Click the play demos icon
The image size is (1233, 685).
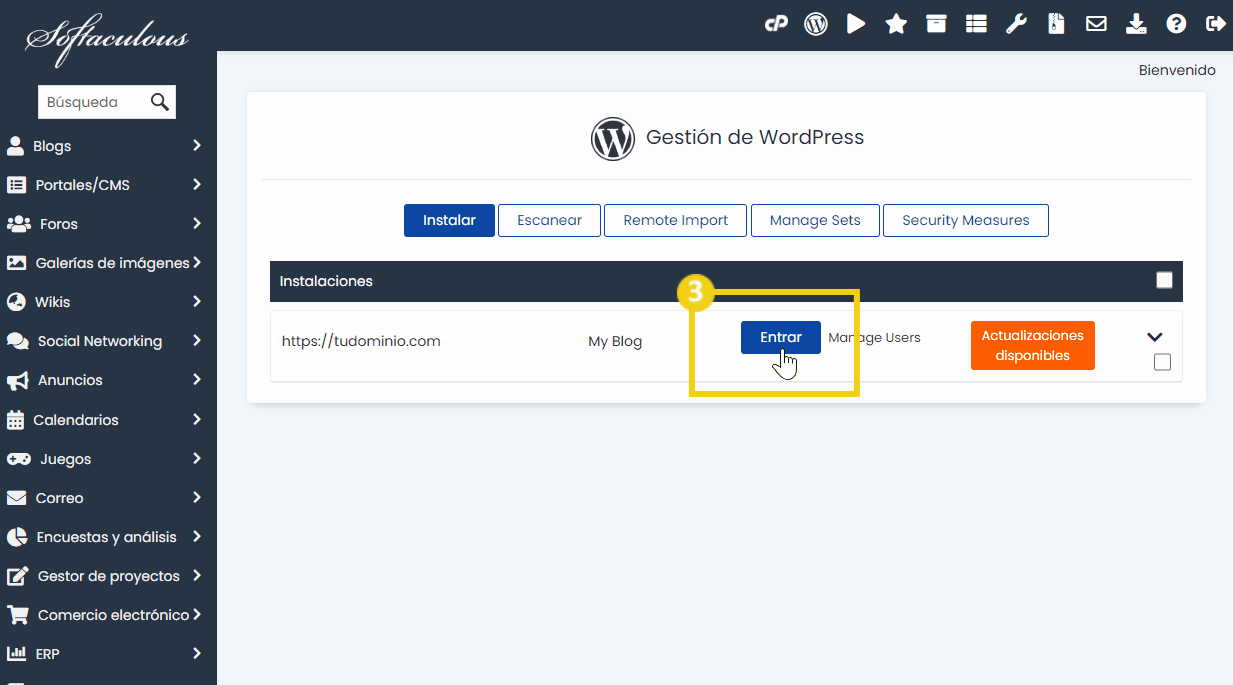[856, 24]
